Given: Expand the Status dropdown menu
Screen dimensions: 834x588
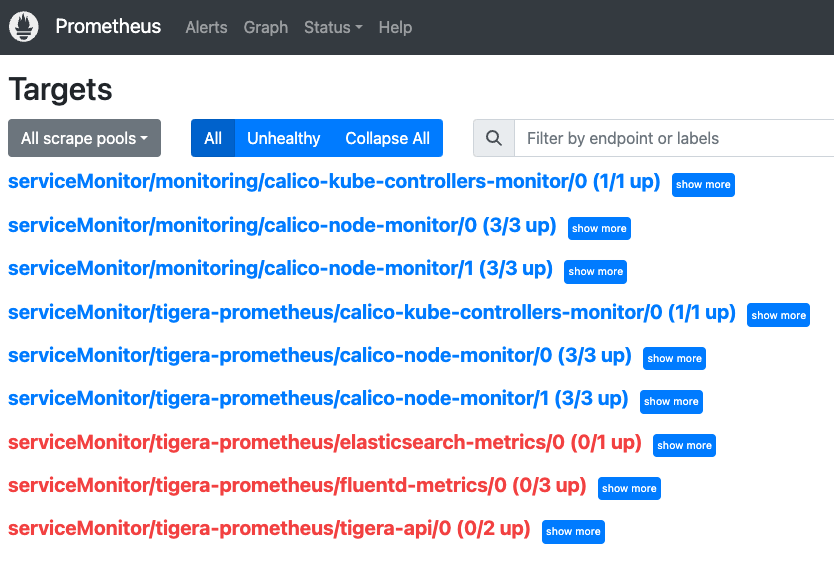Looking at the screenshot, I should [333, 27].
